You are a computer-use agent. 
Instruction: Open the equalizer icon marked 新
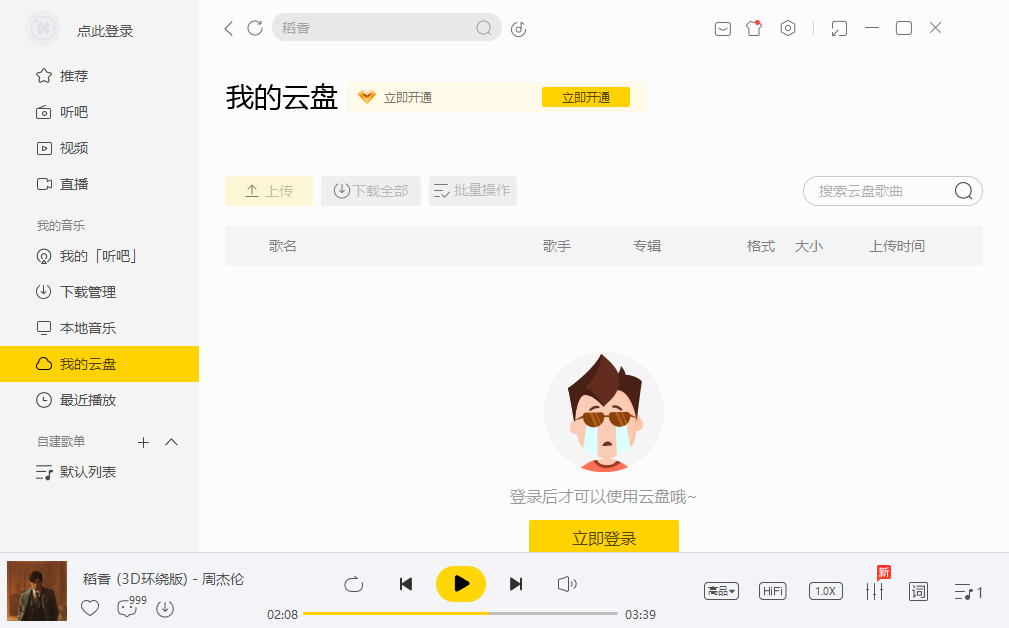[875, 591]
